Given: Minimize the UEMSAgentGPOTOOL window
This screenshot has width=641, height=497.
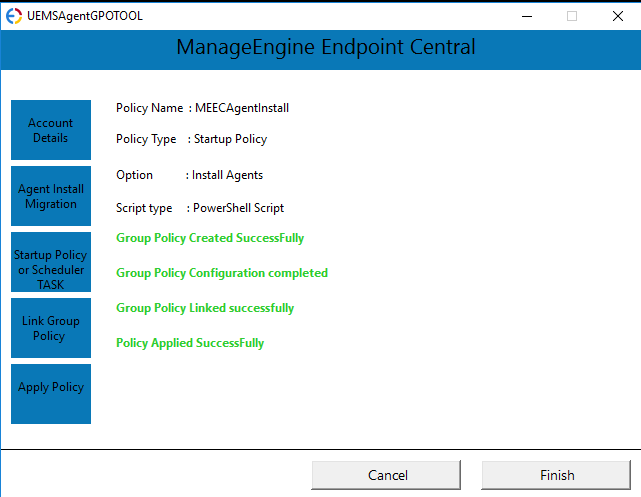Looking at the screenshot, I should [527, 16].
